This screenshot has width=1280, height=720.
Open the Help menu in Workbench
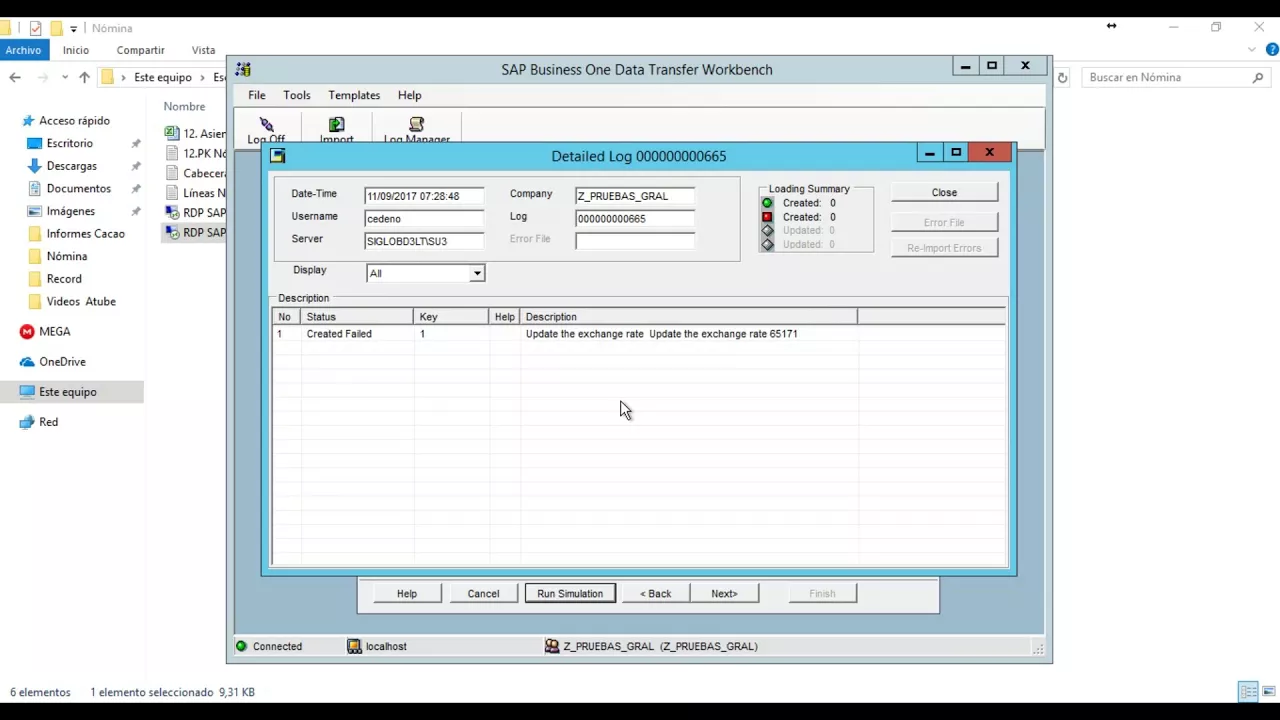(x=410, y=95)
